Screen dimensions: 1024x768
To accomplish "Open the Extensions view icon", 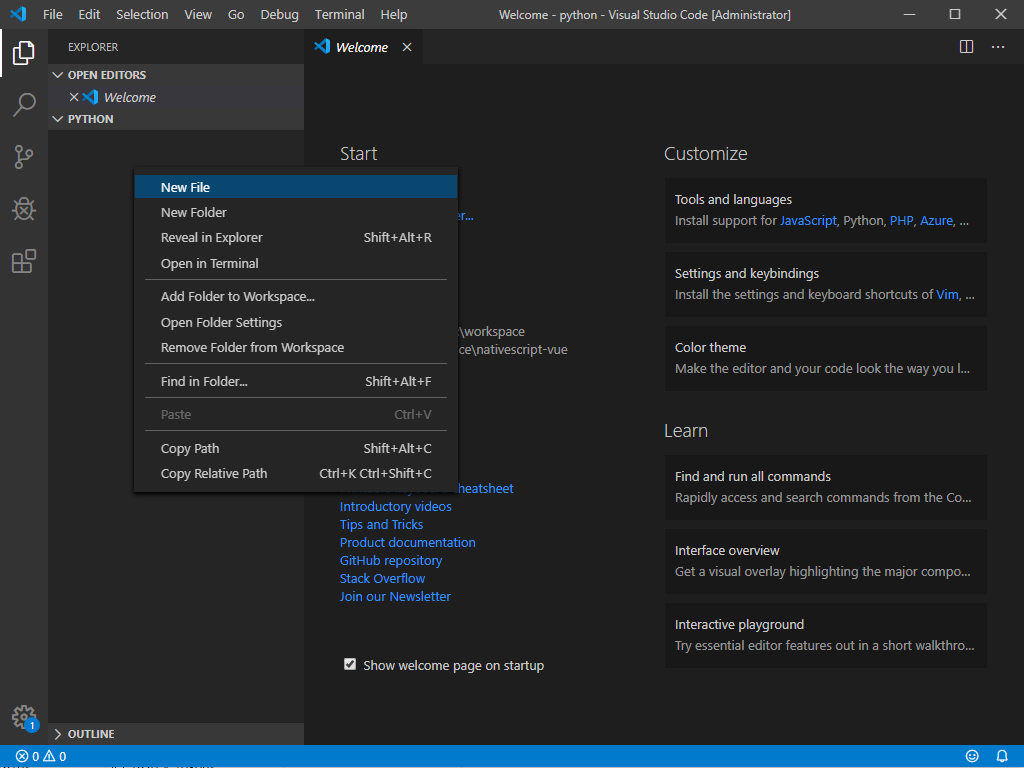I will tap(24, 261).
